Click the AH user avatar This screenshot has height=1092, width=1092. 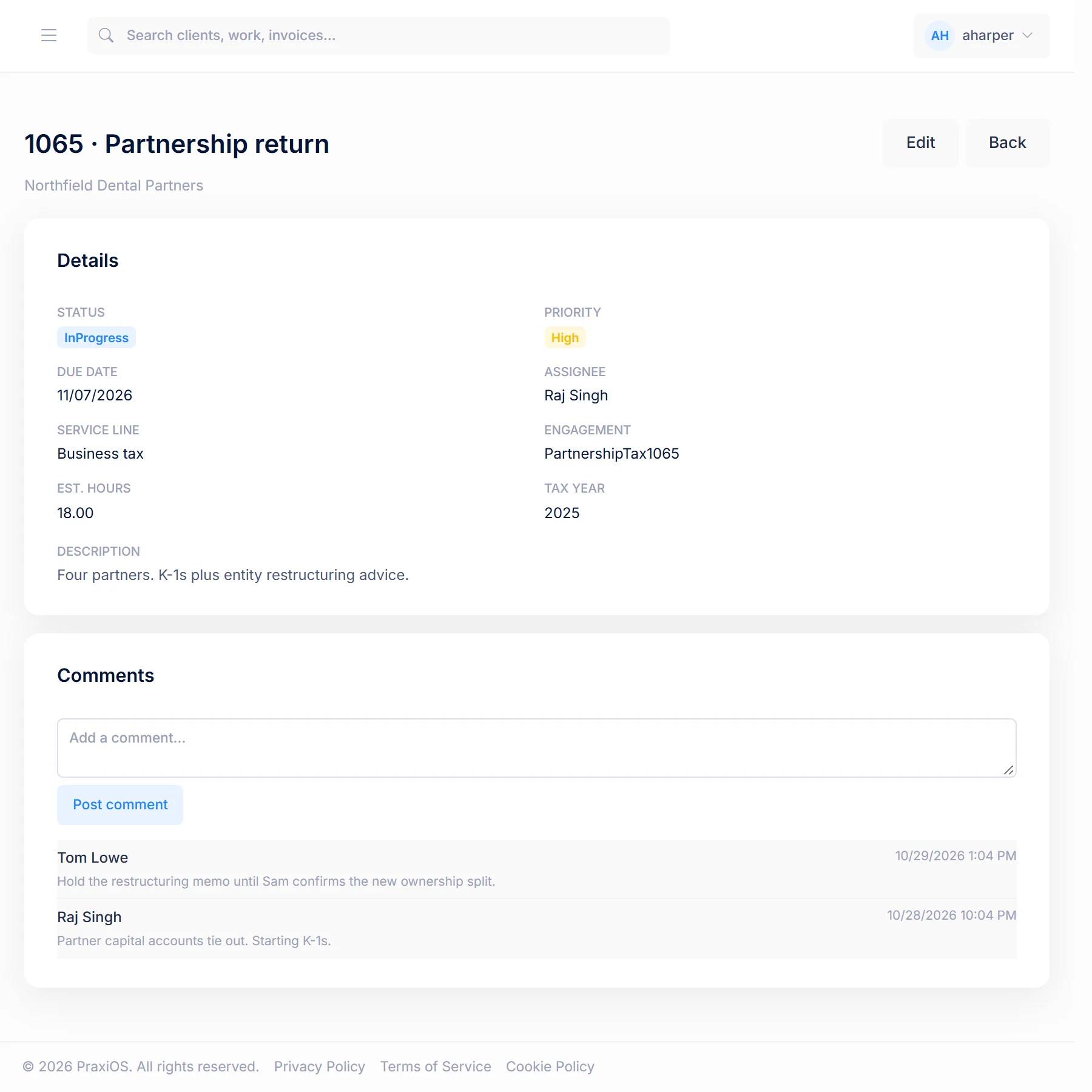click(x=939, y=36)
